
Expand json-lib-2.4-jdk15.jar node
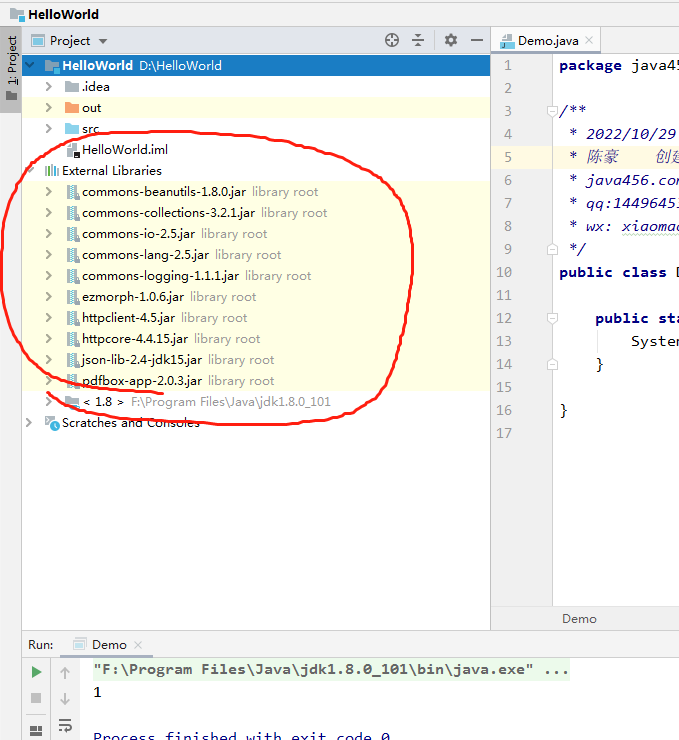coord(49,360)
